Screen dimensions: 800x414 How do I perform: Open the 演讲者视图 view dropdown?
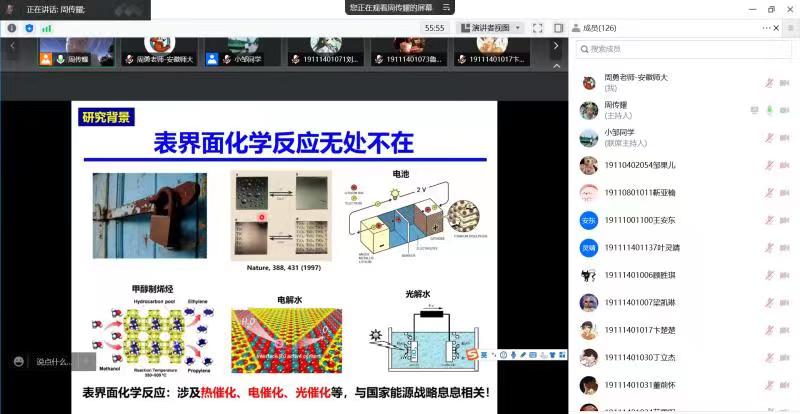491,28
